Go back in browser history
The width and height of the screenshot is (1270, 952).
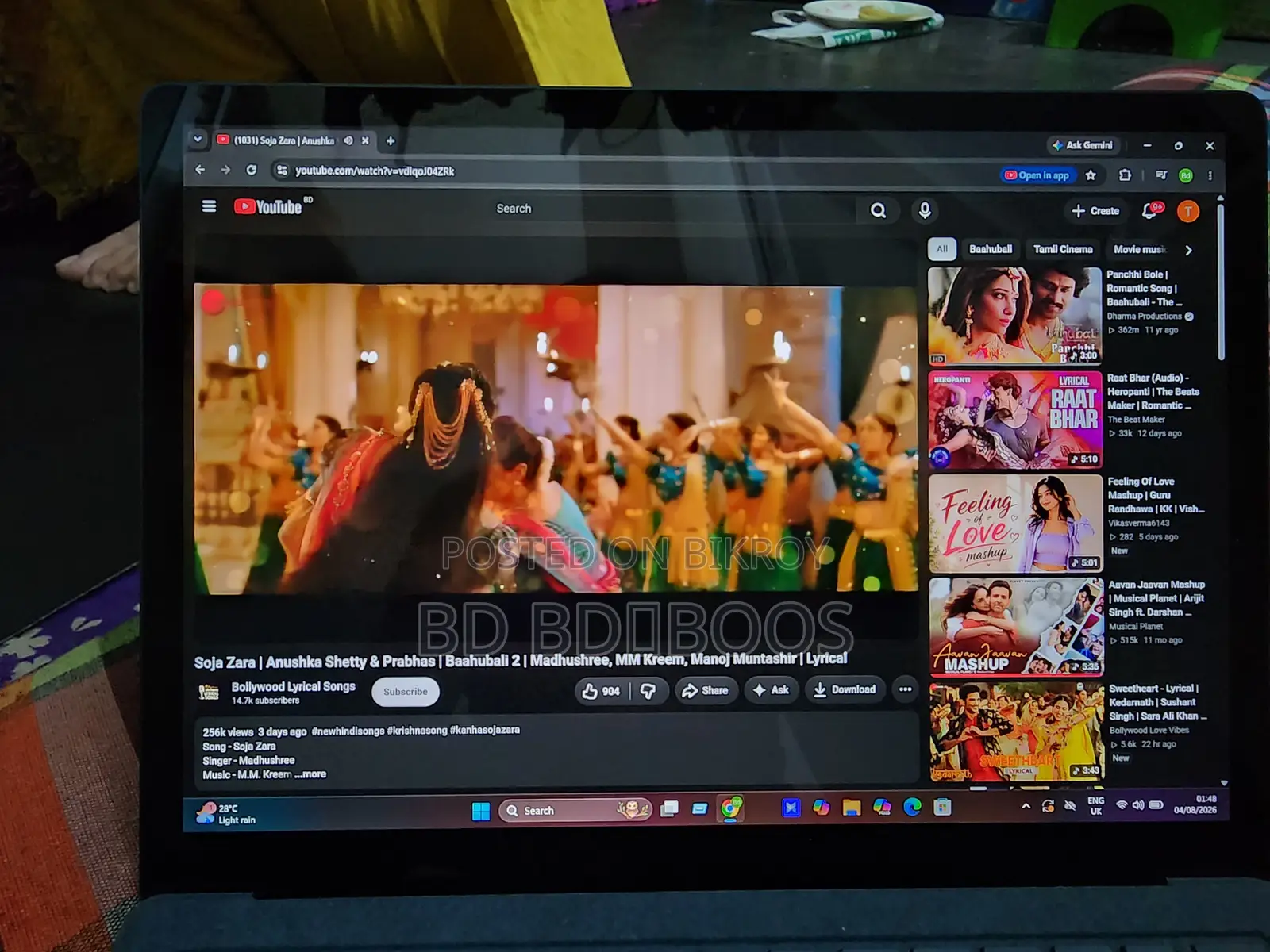coord(200,170)
